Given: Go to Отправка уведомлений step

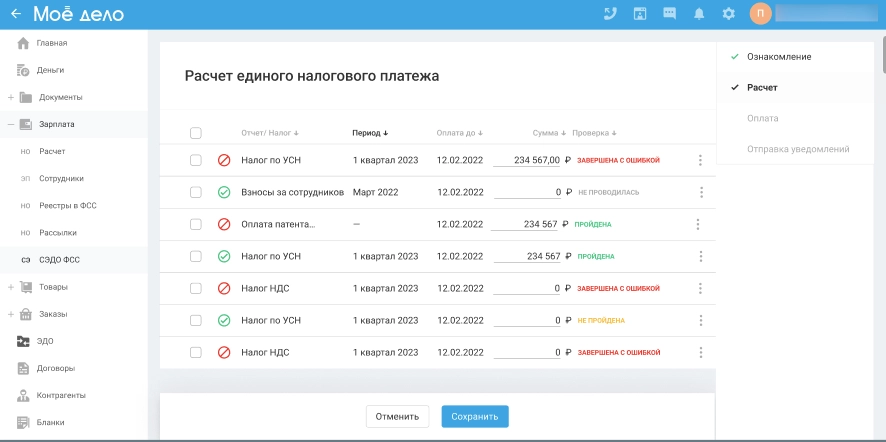Looking at the screenshot, I should [x=798, y=149].
